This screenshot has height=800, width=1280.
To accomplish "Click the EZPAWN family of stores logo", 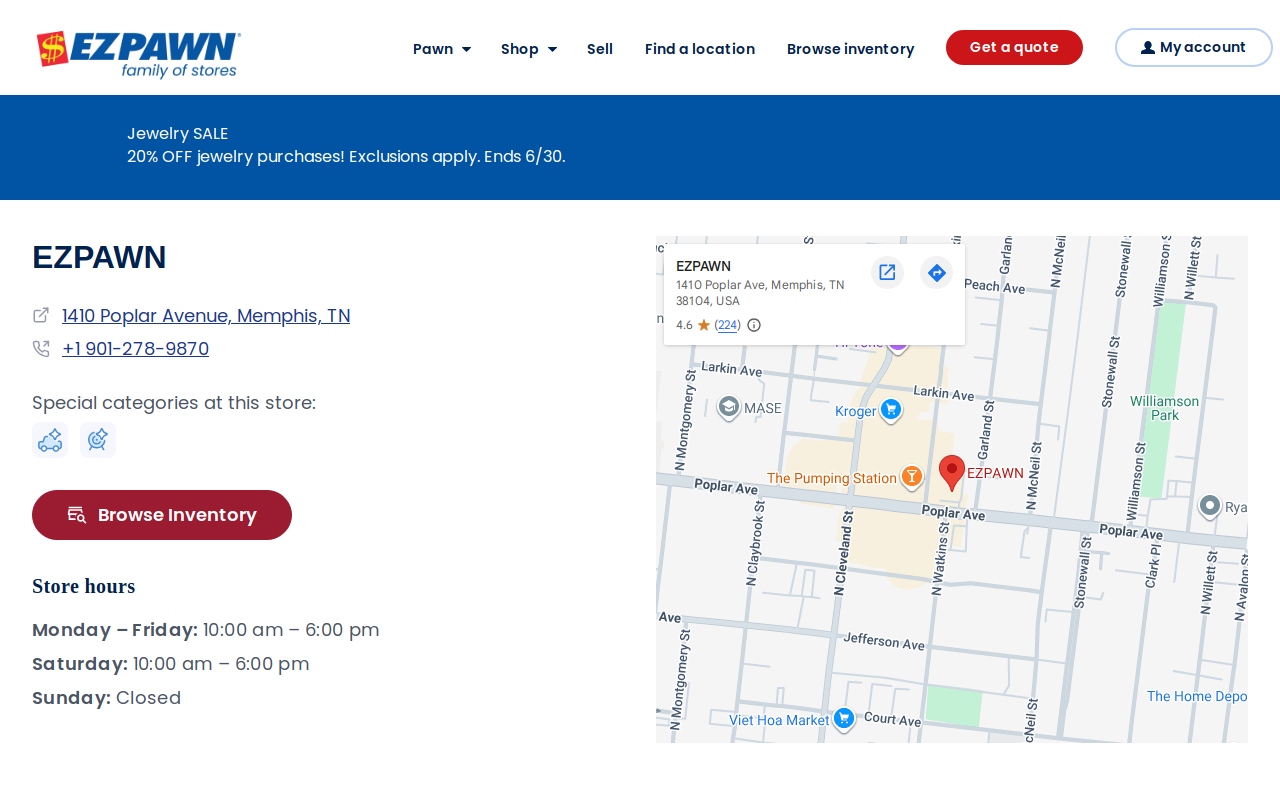I will [x=138, y=54].
